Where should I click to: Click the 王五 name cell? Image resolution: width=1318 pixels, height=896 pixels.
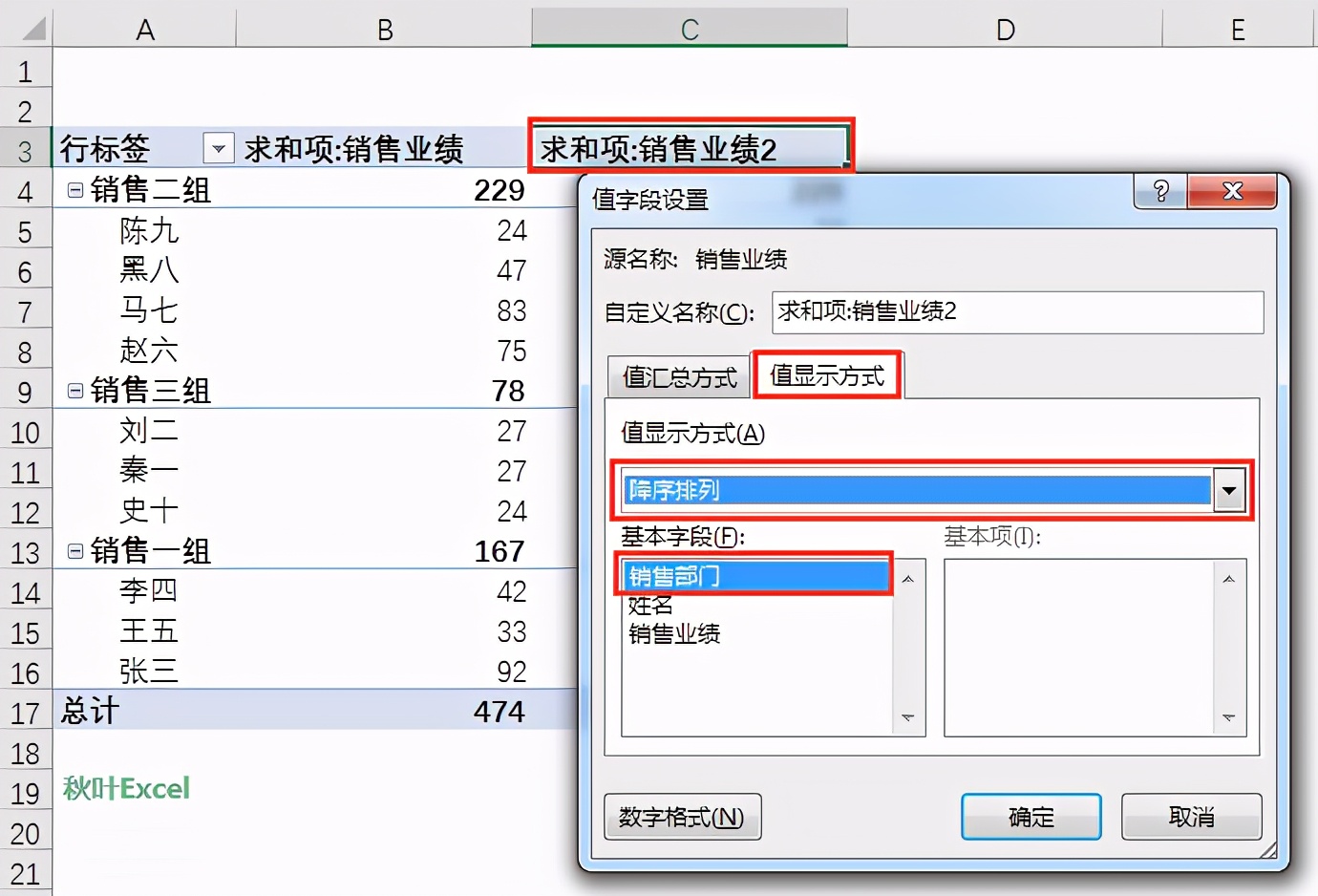pyautogui.click(x=149, y=630)
